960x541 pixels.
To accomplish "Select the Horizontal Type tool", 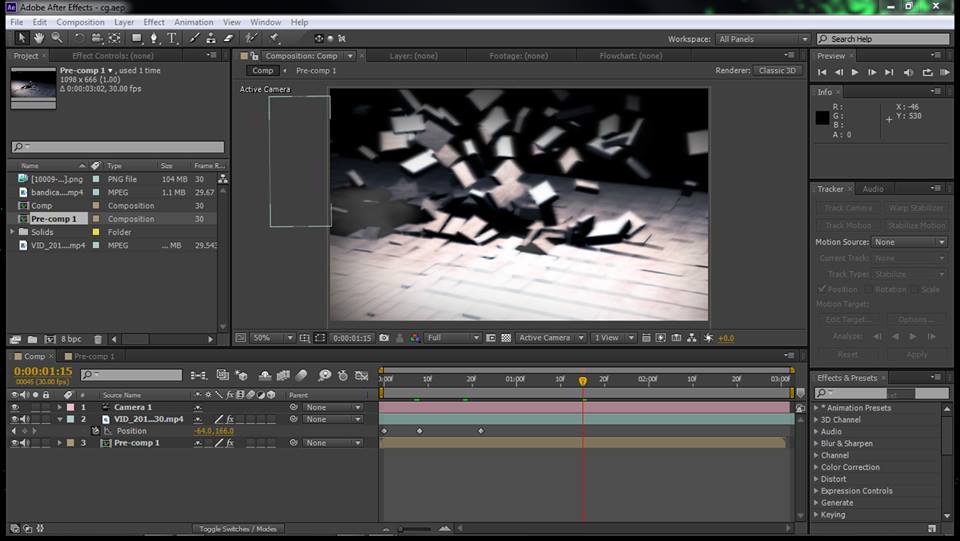I will (x=171, y=38).
